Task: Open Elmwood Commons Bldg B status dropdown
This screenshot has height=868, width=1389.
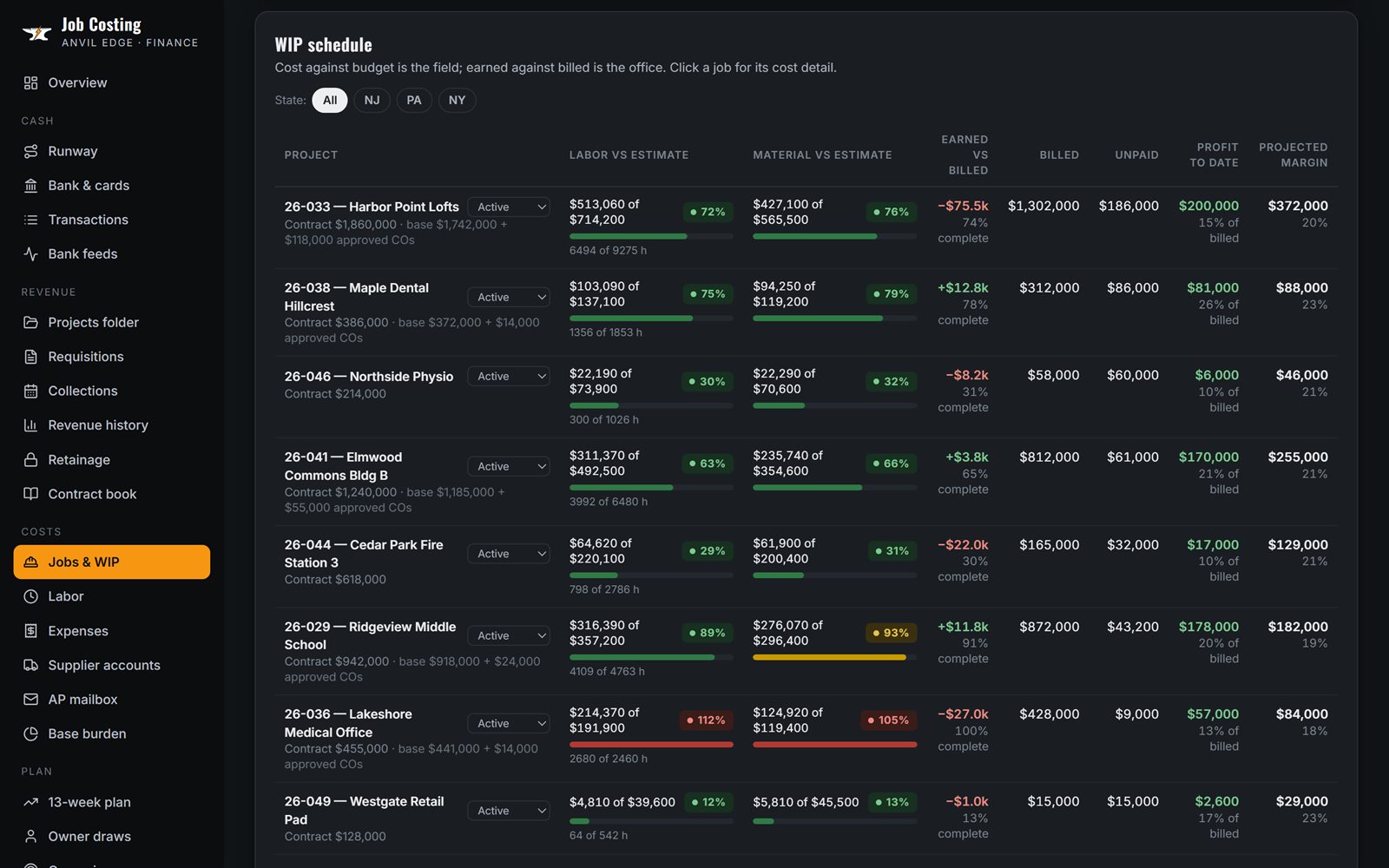Action: pyautogui.click(x=509, y=467)
